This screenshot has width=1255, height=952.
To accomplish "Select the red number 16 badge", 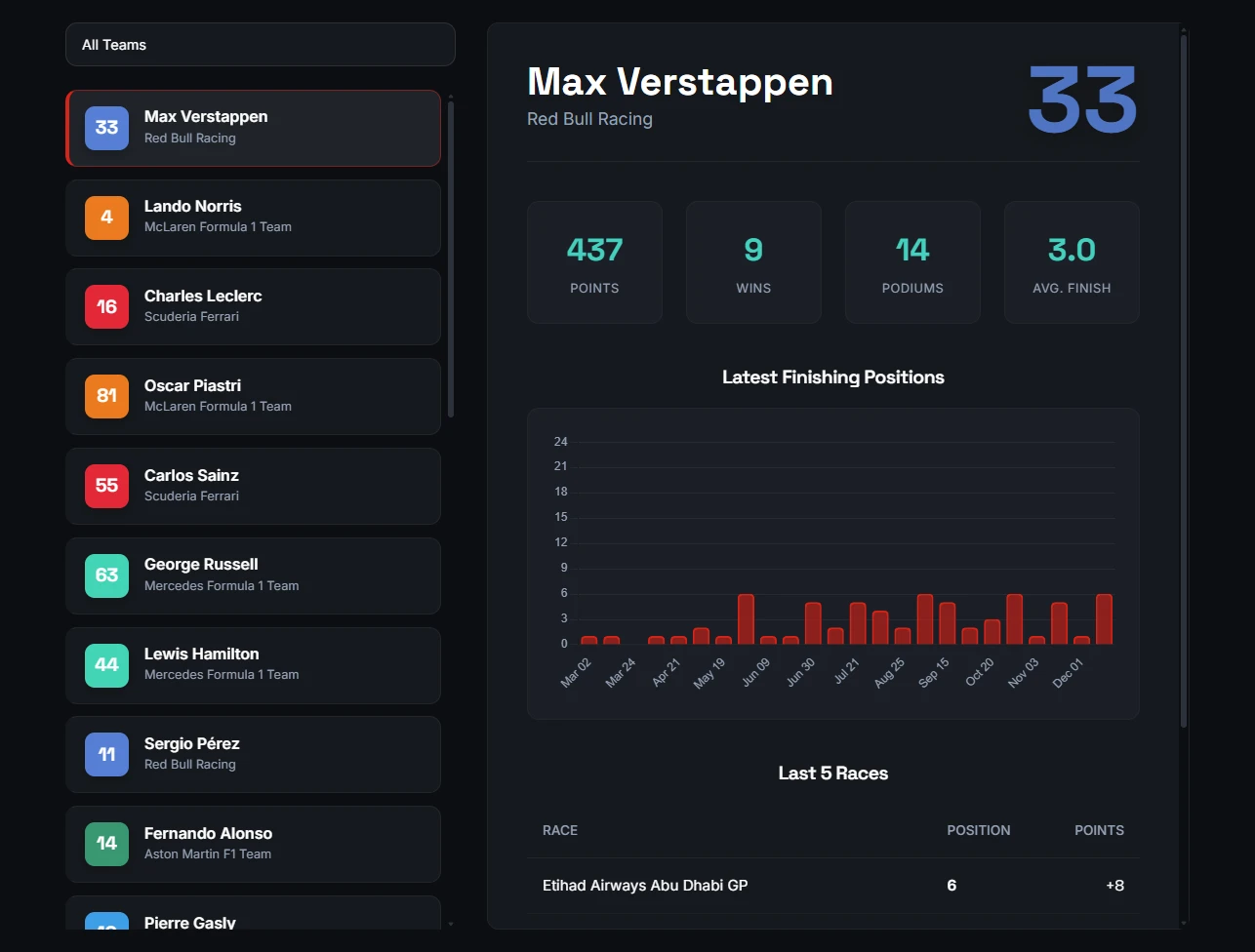I will (106, 307).
